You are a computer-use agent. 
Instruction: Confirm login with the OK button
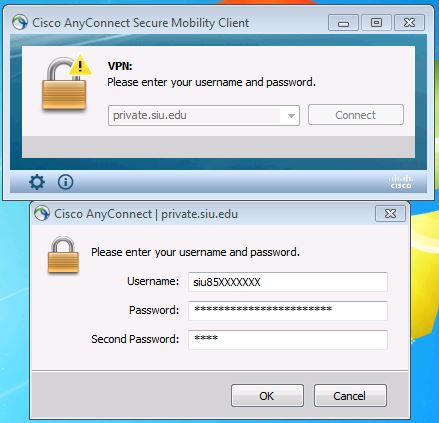267,396
